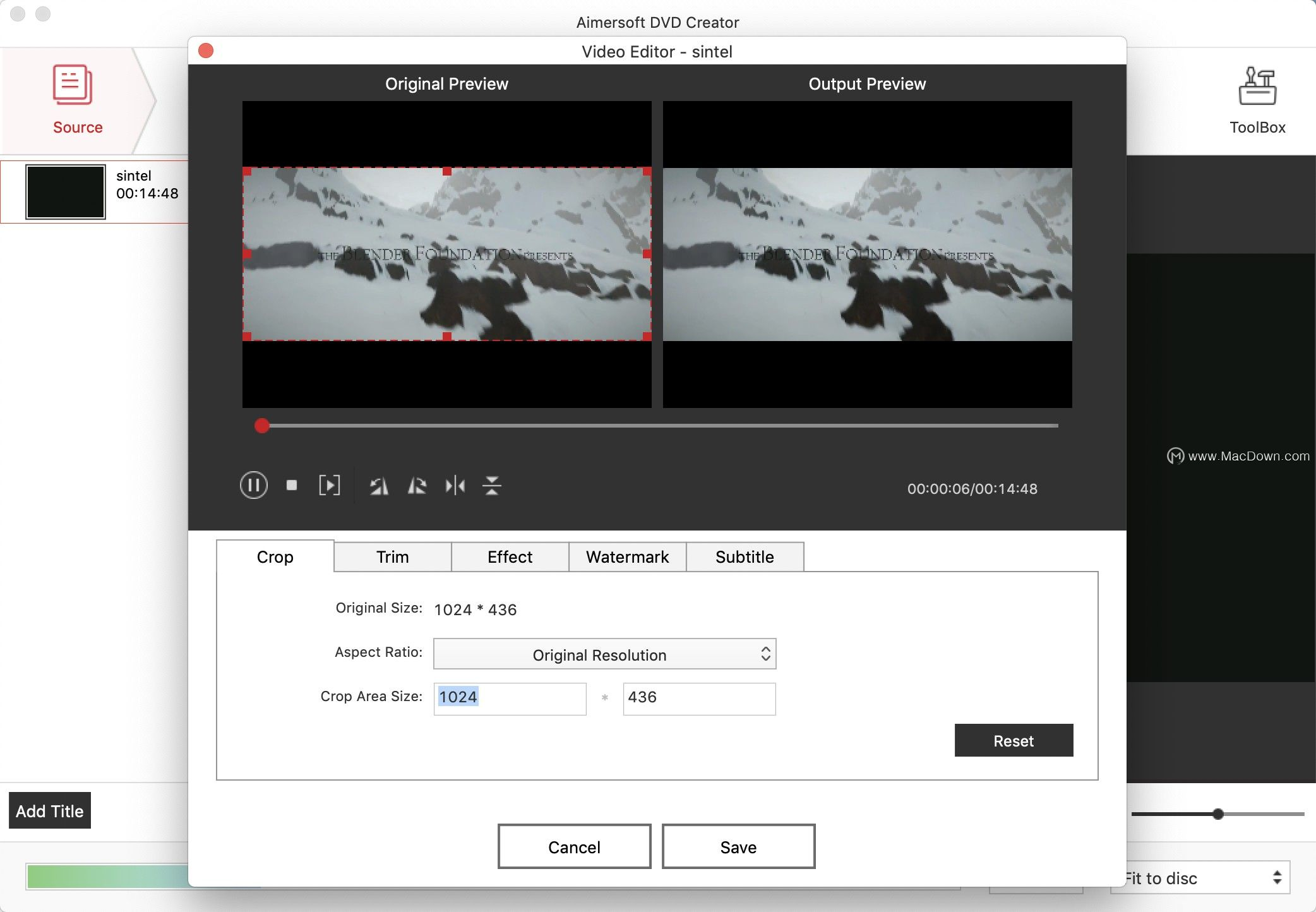Click the crop height field showing 436
Image resolution: width=1316 pixels, height=912 pixels.
[699, 698]
